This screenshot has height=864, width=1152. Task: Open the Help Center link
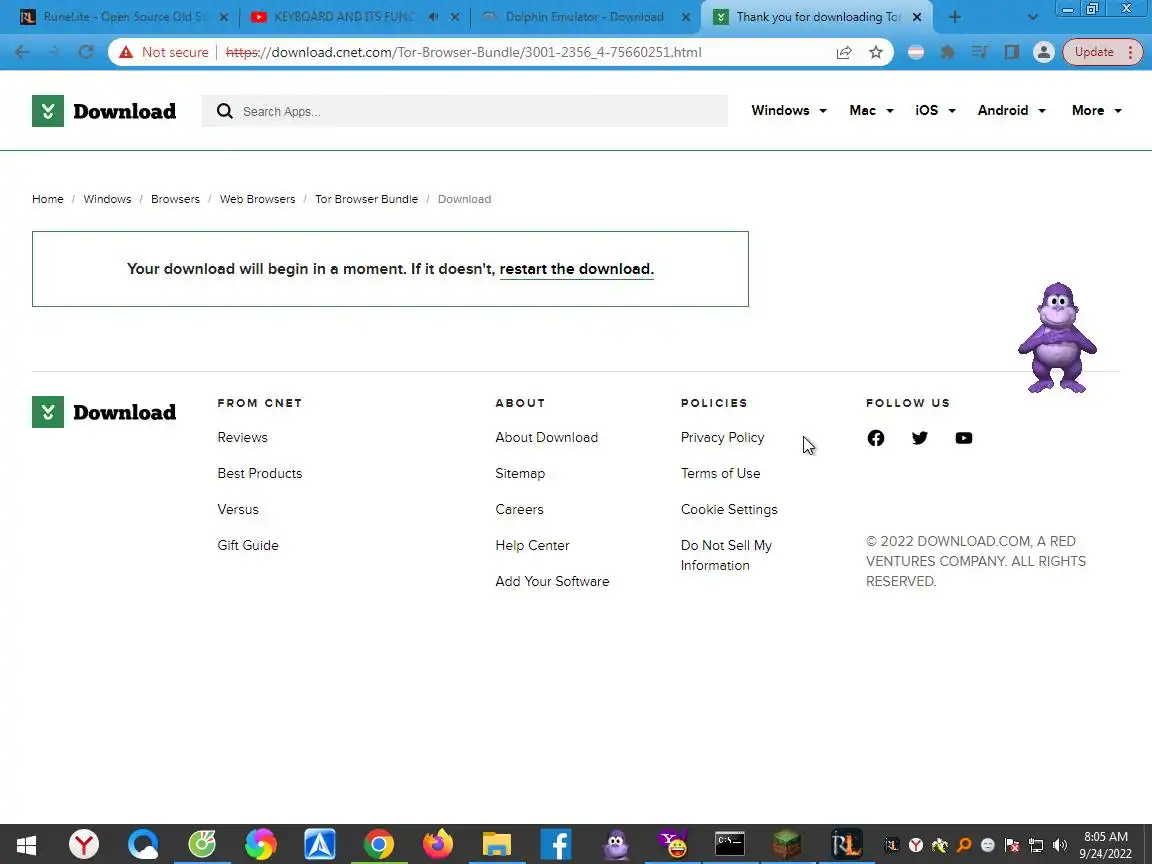click(x=532, y=545)
